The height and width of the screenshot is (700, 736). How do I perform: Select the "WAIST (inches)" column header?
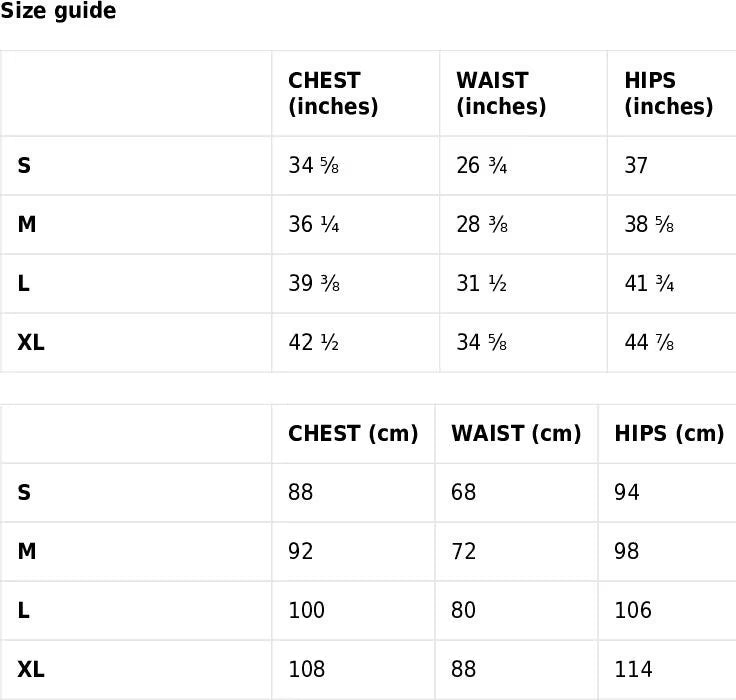point(501,94)
